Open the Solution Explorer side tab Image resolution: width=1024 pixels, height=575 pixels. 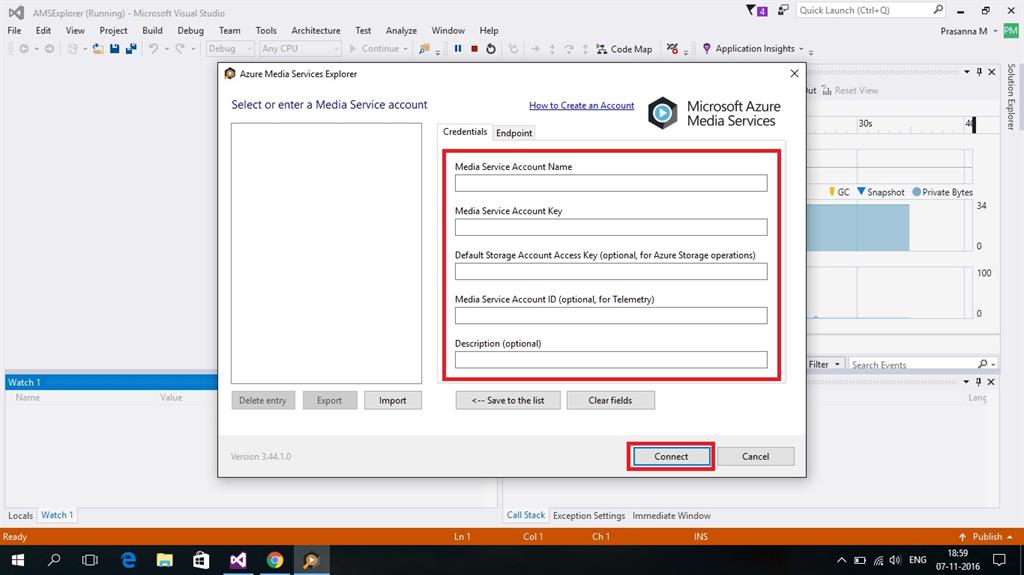pos(1011,97)
